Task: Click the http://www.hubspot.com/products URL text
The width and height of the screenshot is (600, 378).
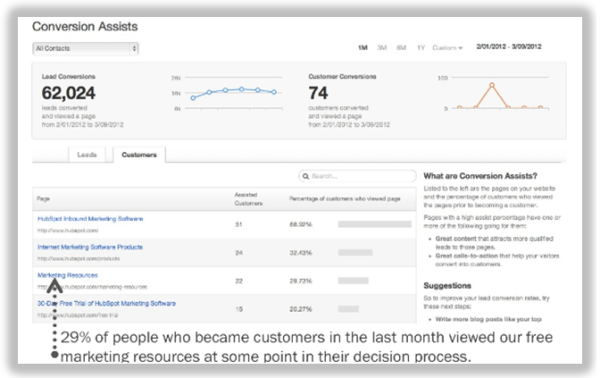Action: coord(78,259)
